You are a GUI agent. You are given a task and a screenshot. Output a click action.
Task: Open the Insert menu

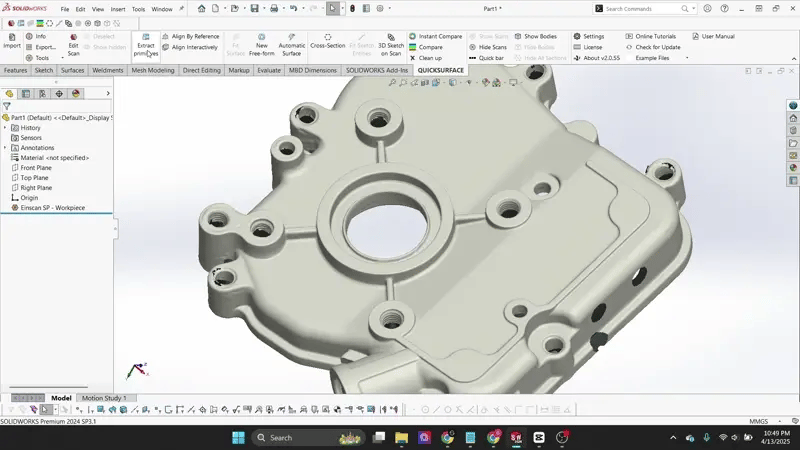click(x=118, y=9)
